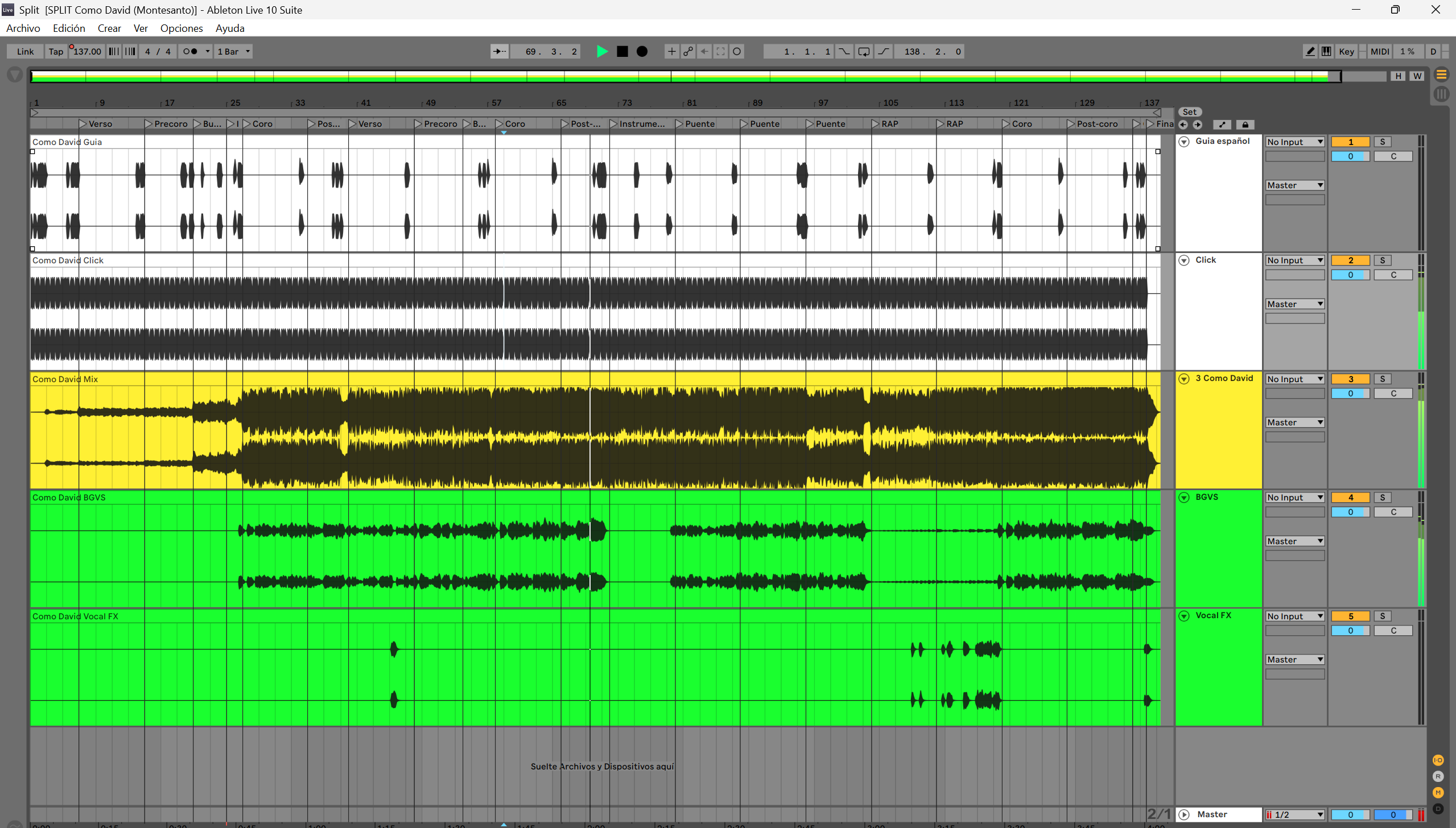Open Guia español input type dropdown

1295,142
